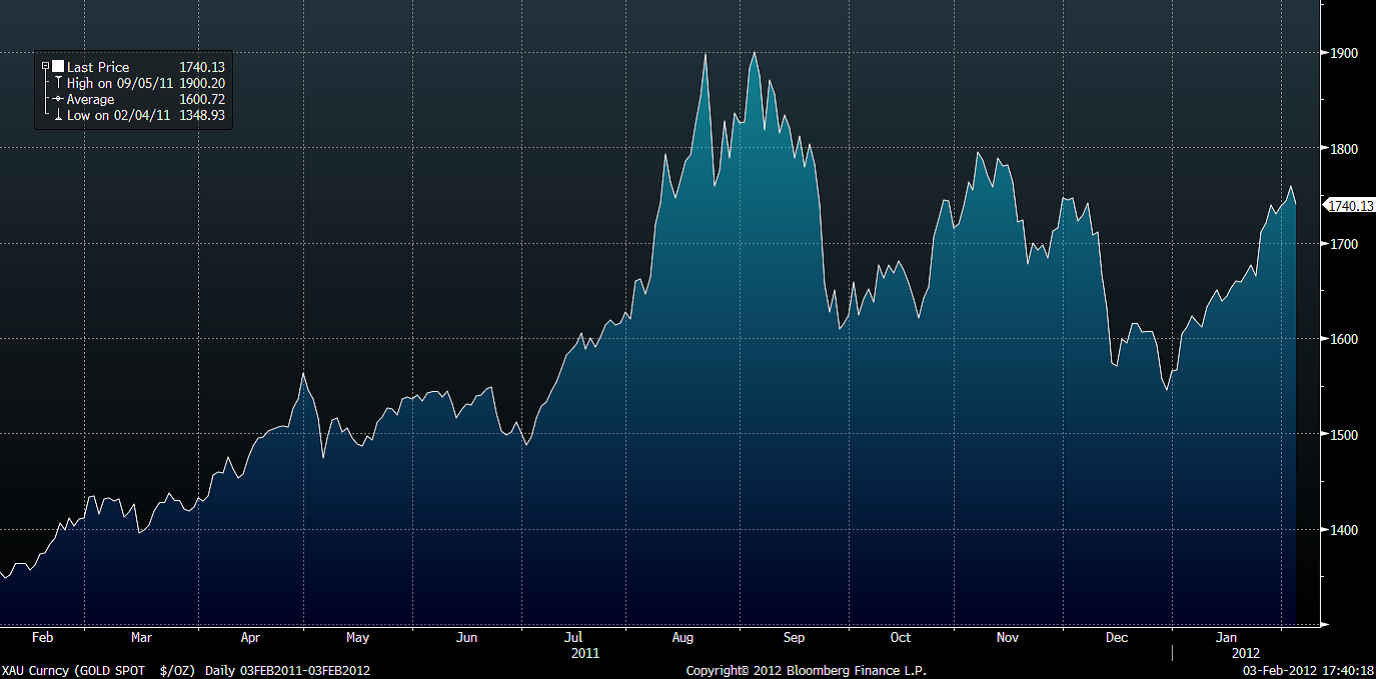The width and height of the screenshot is (1376, 679).
Task: Collapse the Last Price legend tree
Action: 45,67
